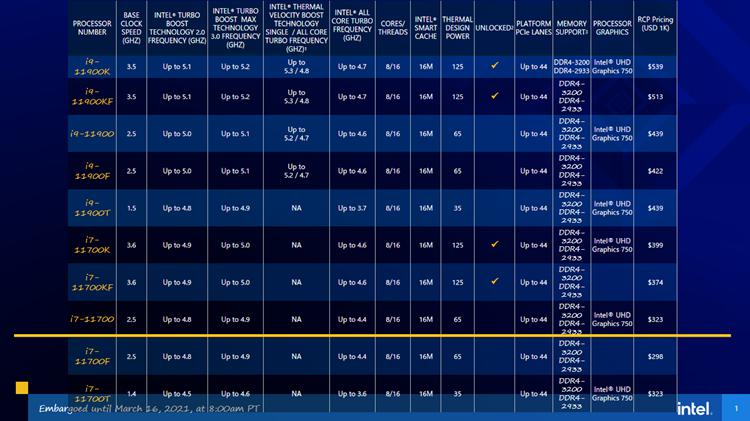Image resolution: width=750 pixels, height=421 pixels.
Task: Select the 'CORES/THREADS' column header
Action: click(x=393, y=28)
